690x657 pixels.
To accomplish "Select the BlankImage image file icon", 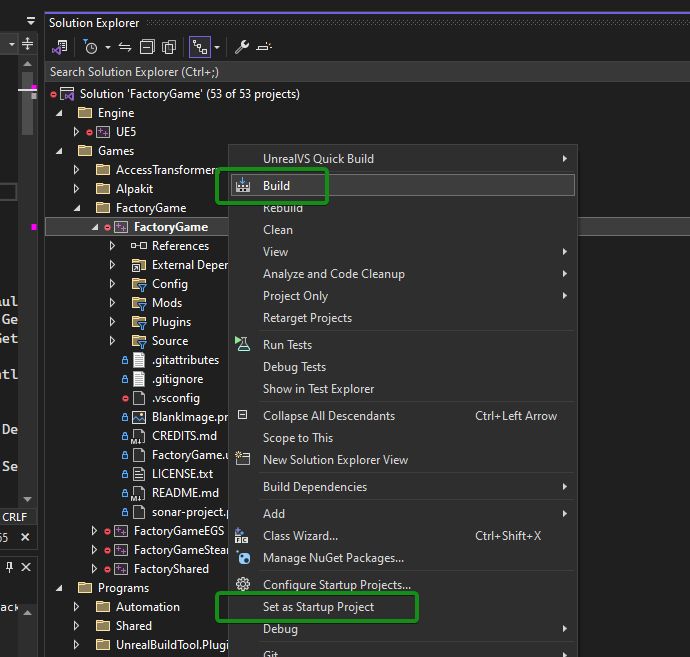I will [139, 417].
